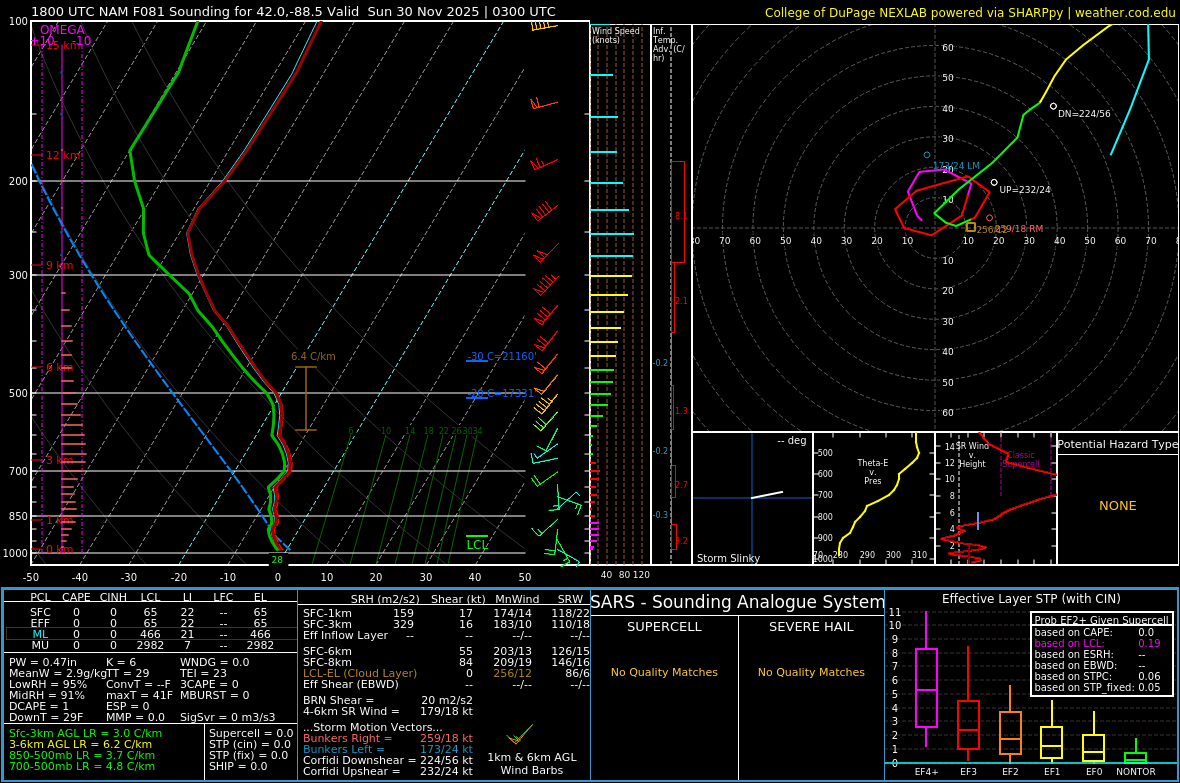Click the 6 km height marker
This screenshot has height=783, width=1180.
coord(59,367)
